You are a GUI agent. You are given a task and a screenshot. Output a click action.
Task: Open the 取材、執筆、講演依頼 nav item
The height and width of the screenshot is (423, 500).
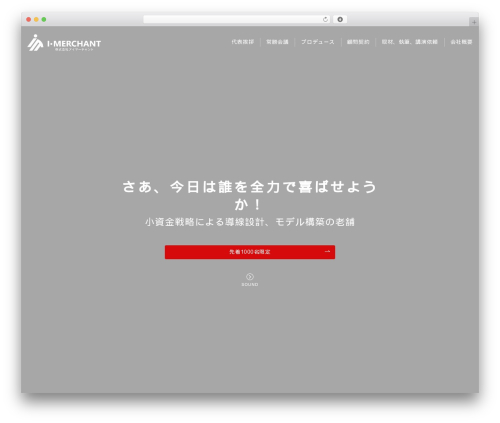tap(410, 42)
